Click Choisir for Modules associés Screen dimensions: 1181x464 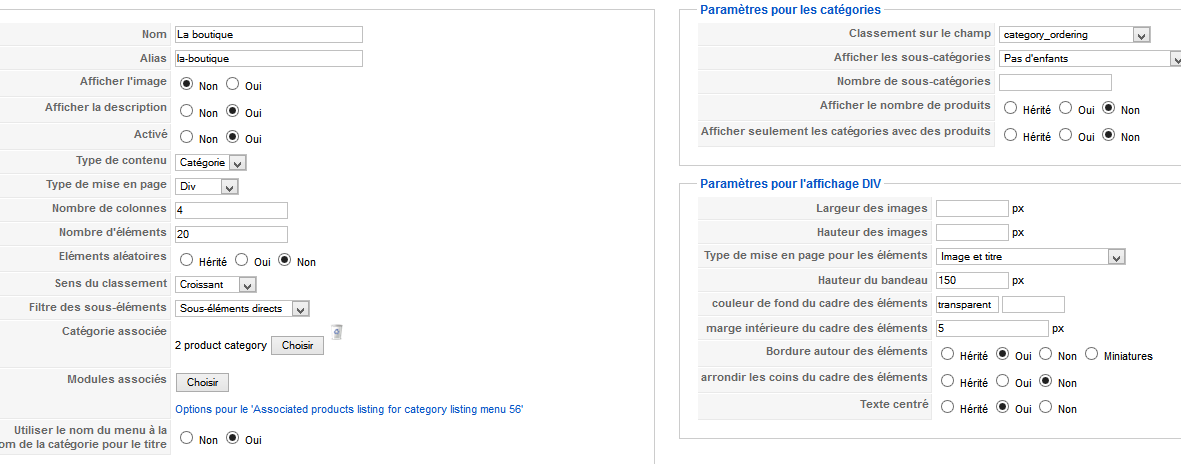(203, 383)
